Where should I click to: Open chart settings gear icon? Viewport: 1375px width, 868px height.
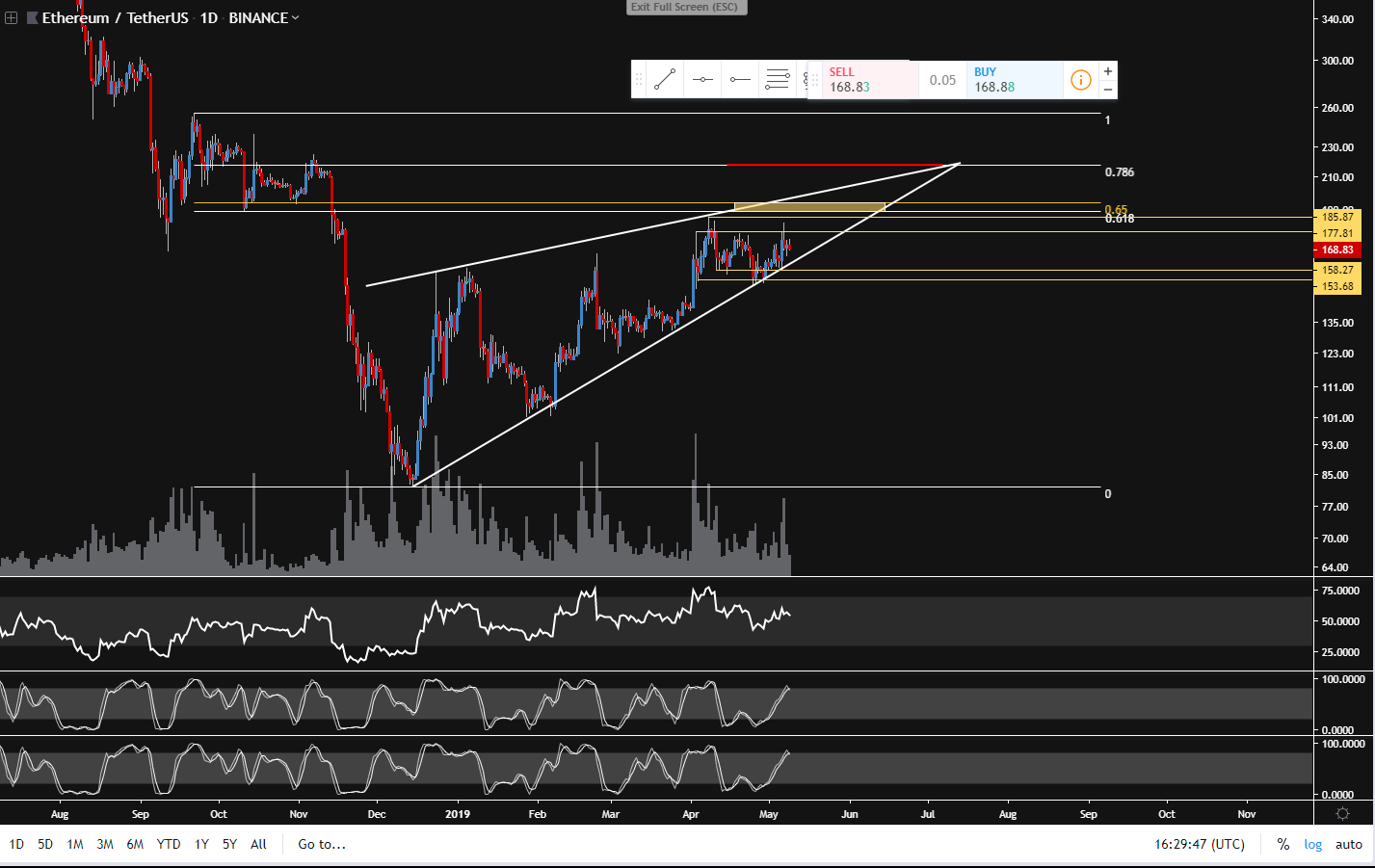pos(1342,814)
